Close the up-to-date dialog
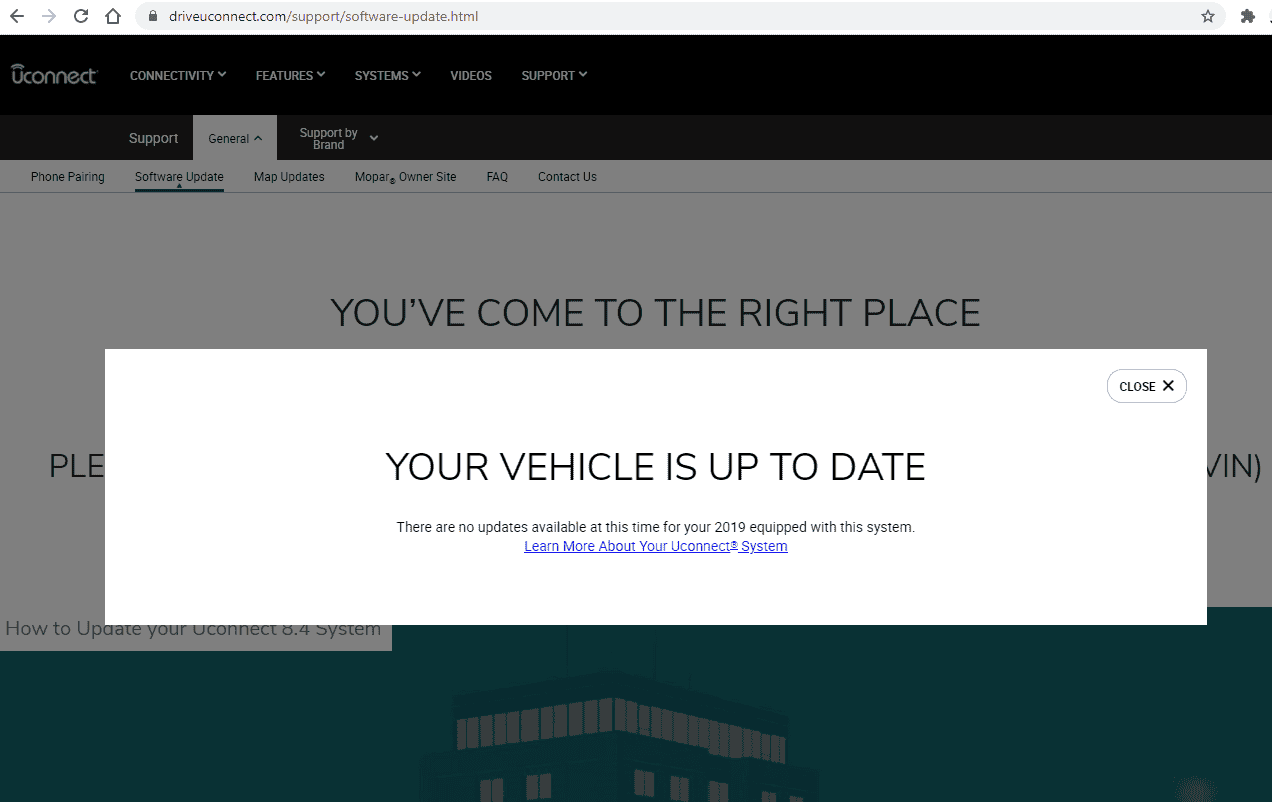The image size is (1272, 802). [x=1146, y=386]
